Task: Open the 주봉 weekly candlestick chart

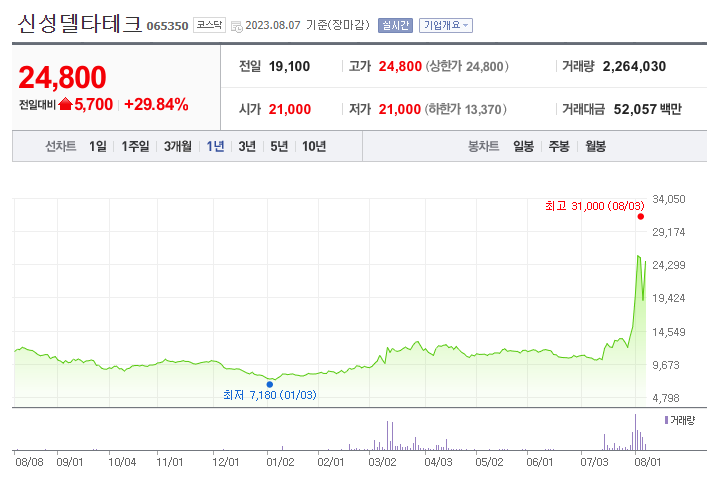Action: point(559,146)
